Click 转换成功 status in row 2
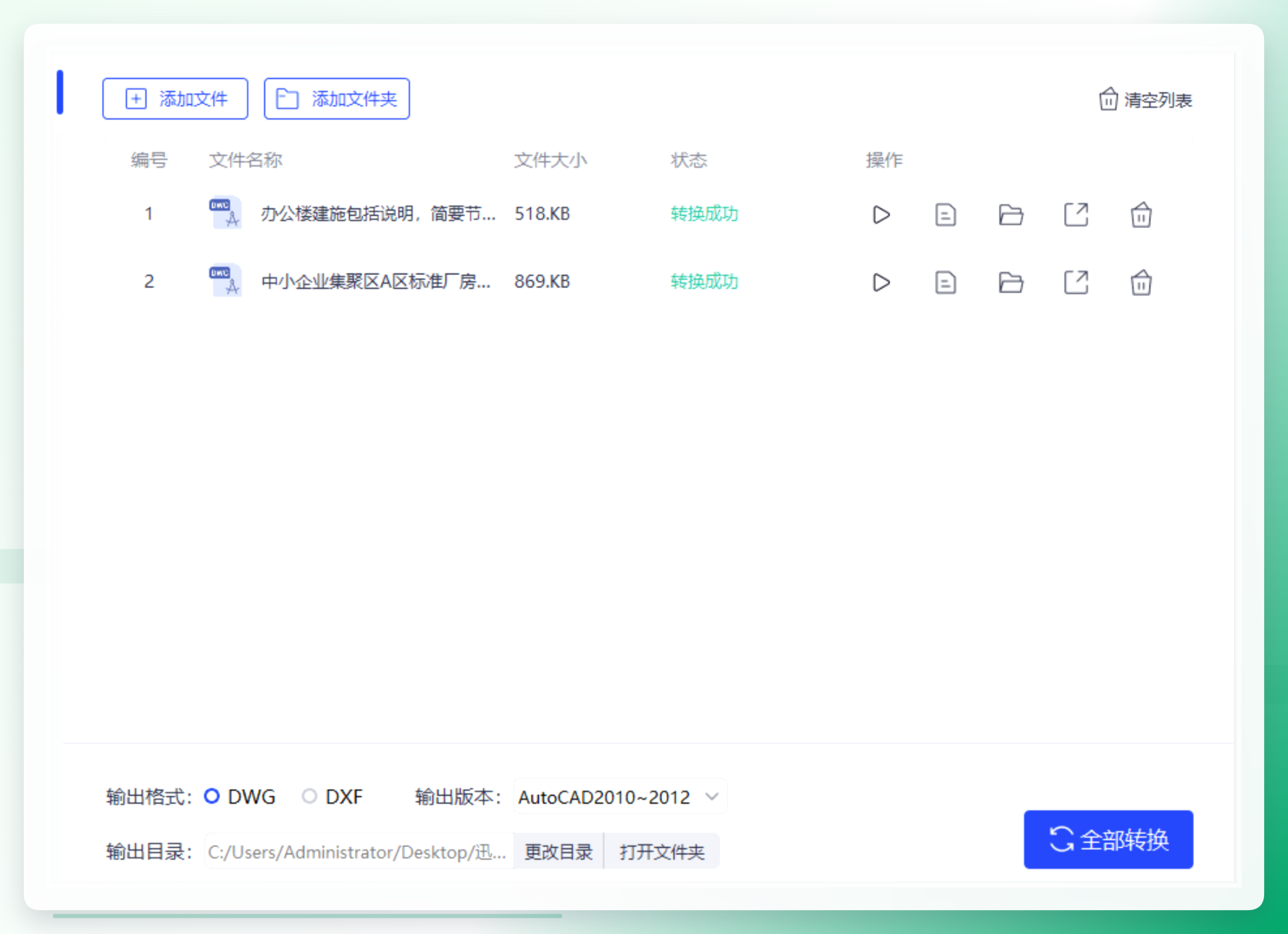 [704, 282]
